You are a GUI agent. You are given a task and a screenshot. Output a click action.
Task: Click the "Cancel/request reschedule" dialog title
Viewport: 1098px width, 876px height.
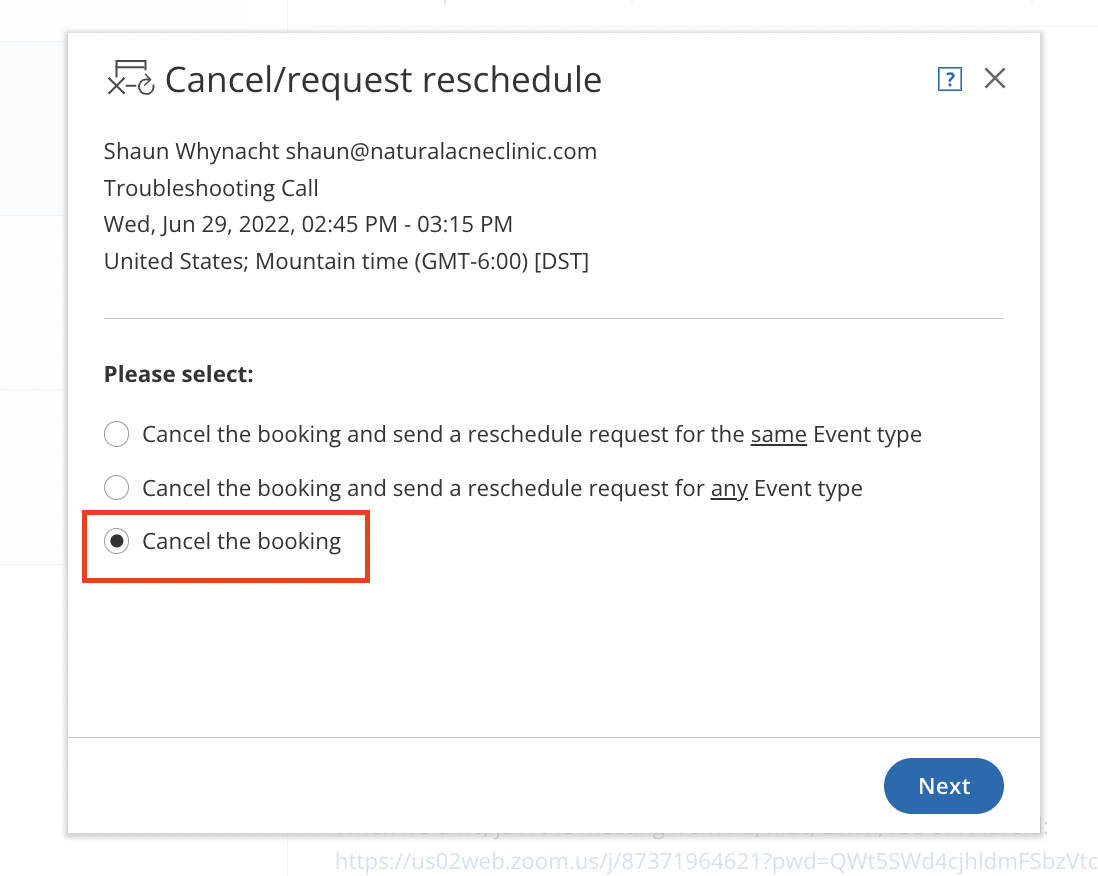[x=383, y=79]
